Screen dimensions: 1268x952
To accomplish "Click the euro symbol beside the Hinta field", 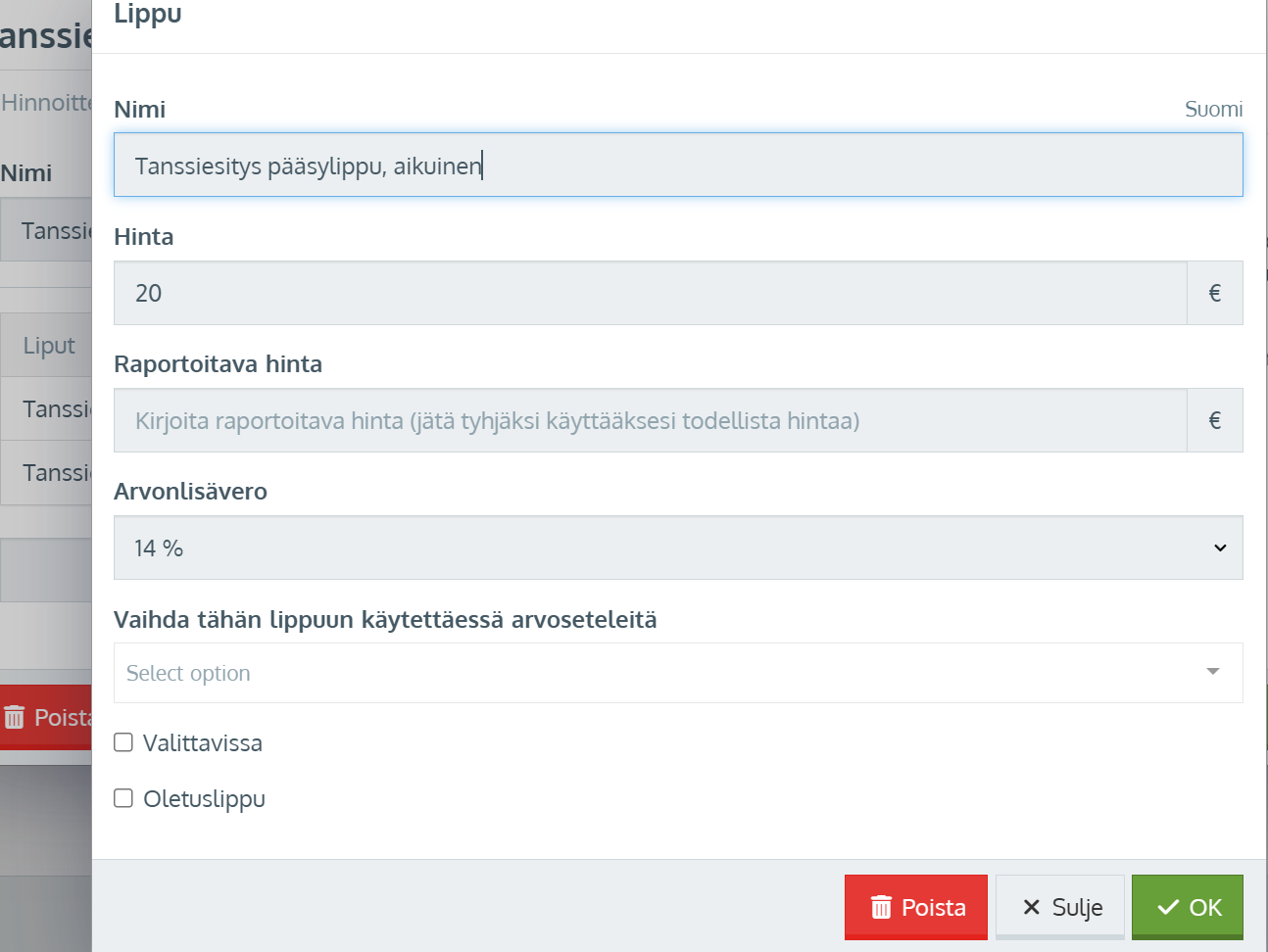I will coord(1215,293).
